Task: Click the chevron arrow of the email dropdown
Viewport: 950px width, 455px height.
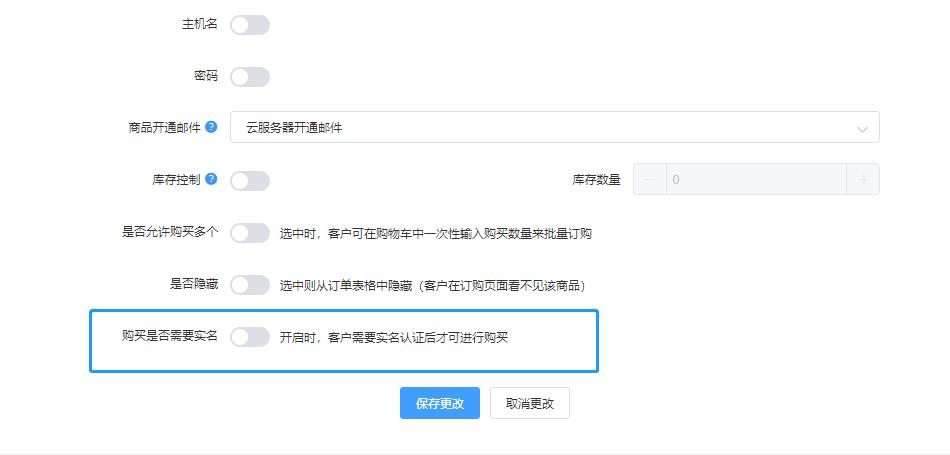Action: [862, 129]
